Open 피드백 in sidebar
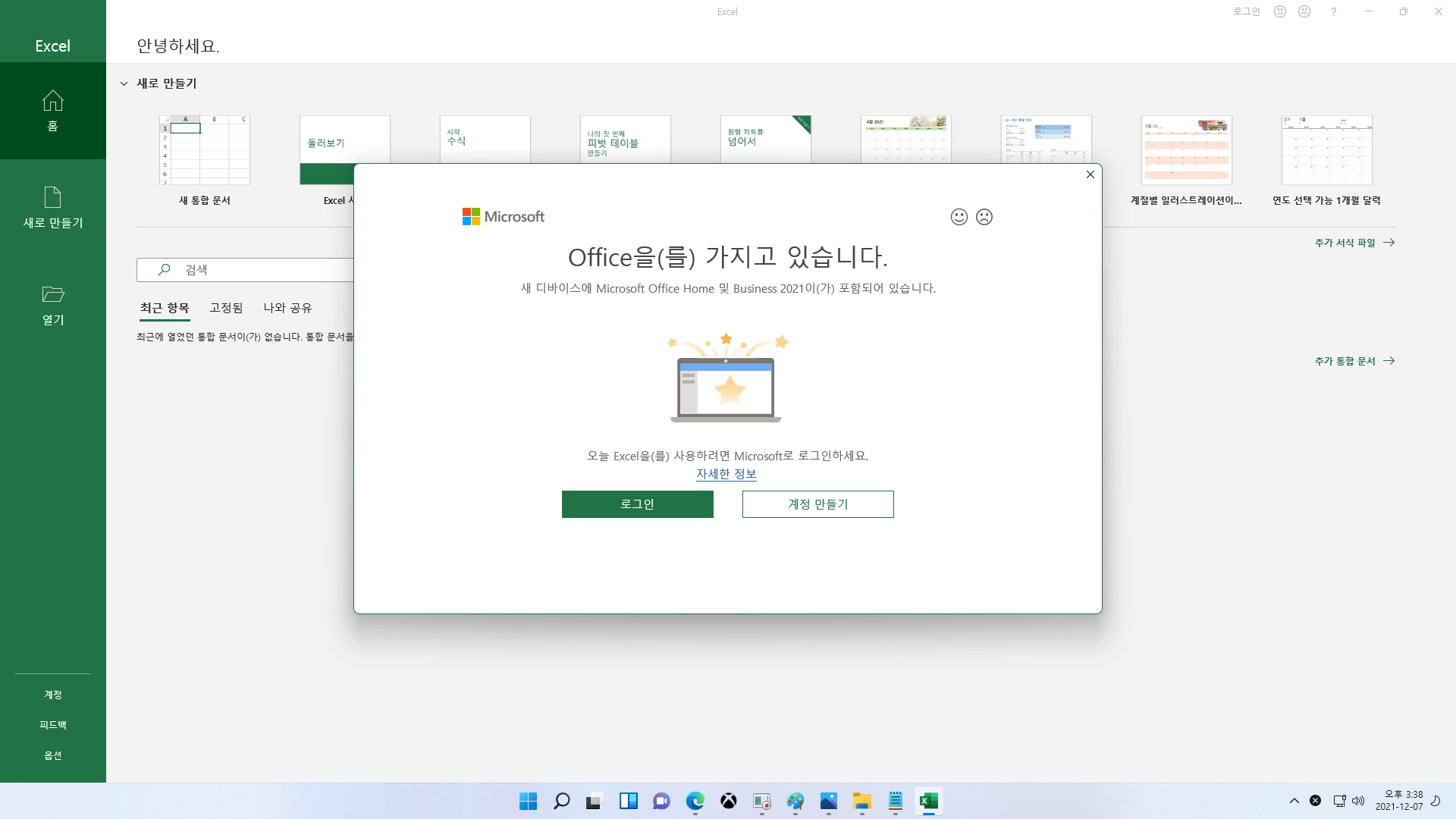This screenshot has height=819, width=1456. point(52,725)
